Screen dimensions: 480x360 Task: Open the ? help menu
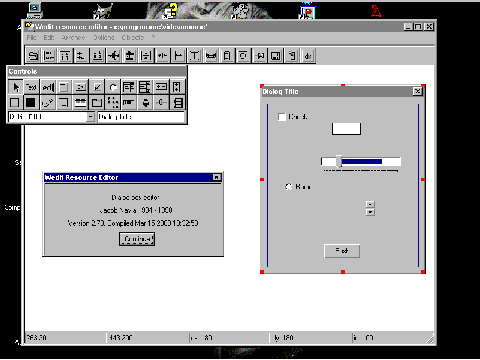coord(153,37)
